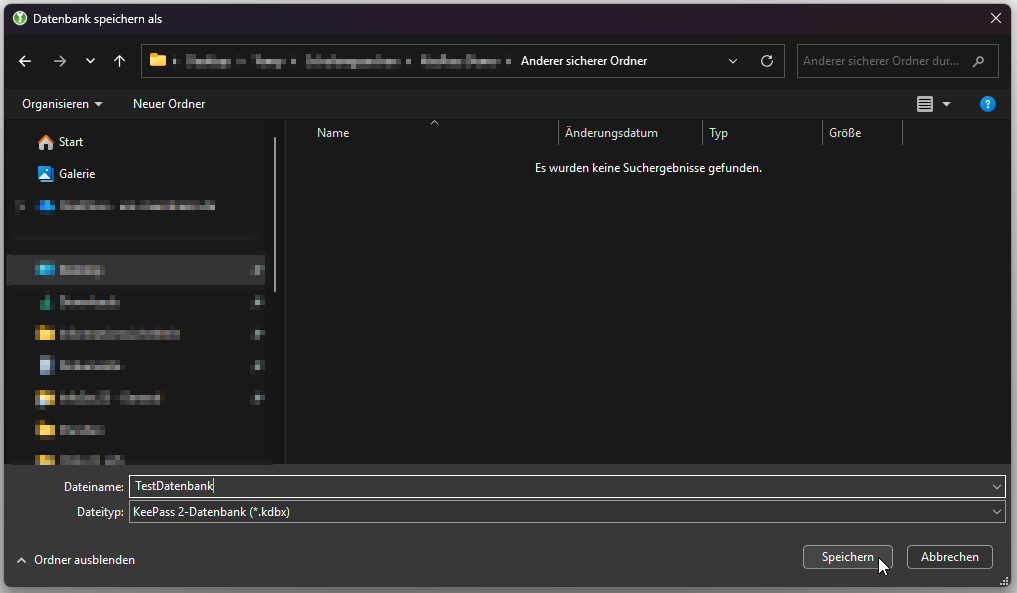Refresh the current folder view

pos(767,61)
